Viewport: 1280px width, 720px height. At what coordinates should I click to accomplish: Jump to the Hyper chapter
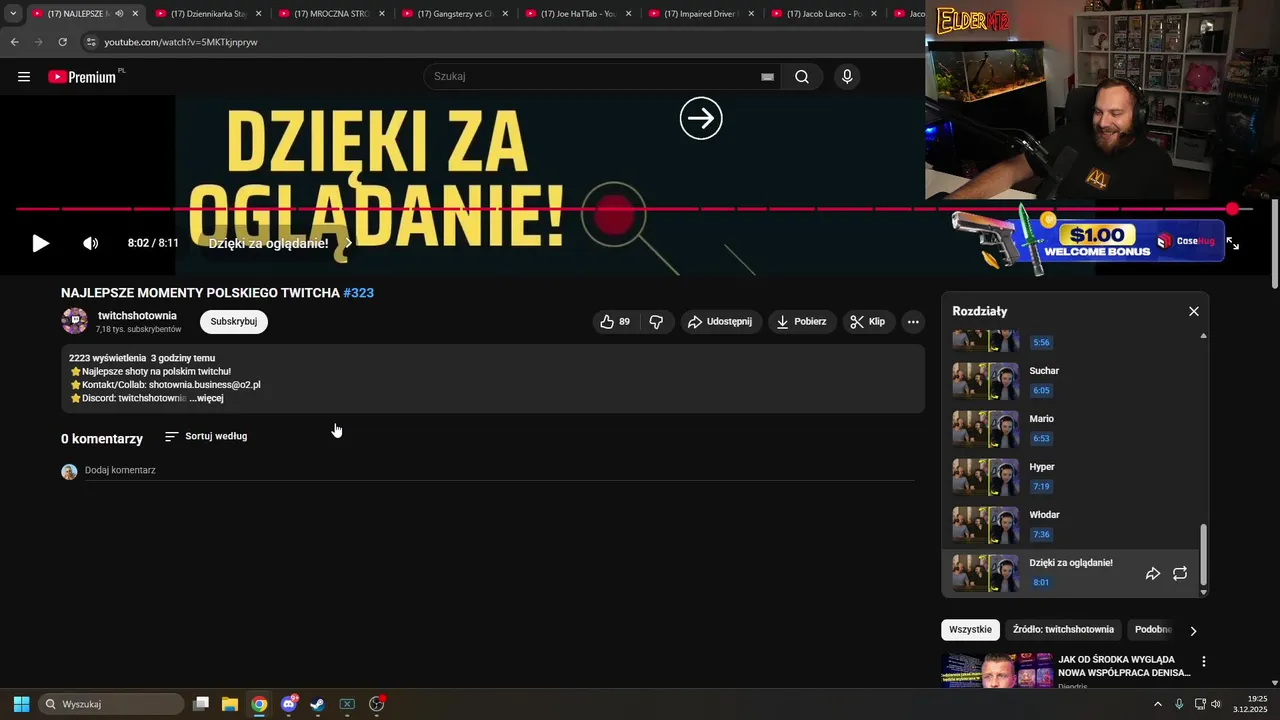pos(1071,477)
